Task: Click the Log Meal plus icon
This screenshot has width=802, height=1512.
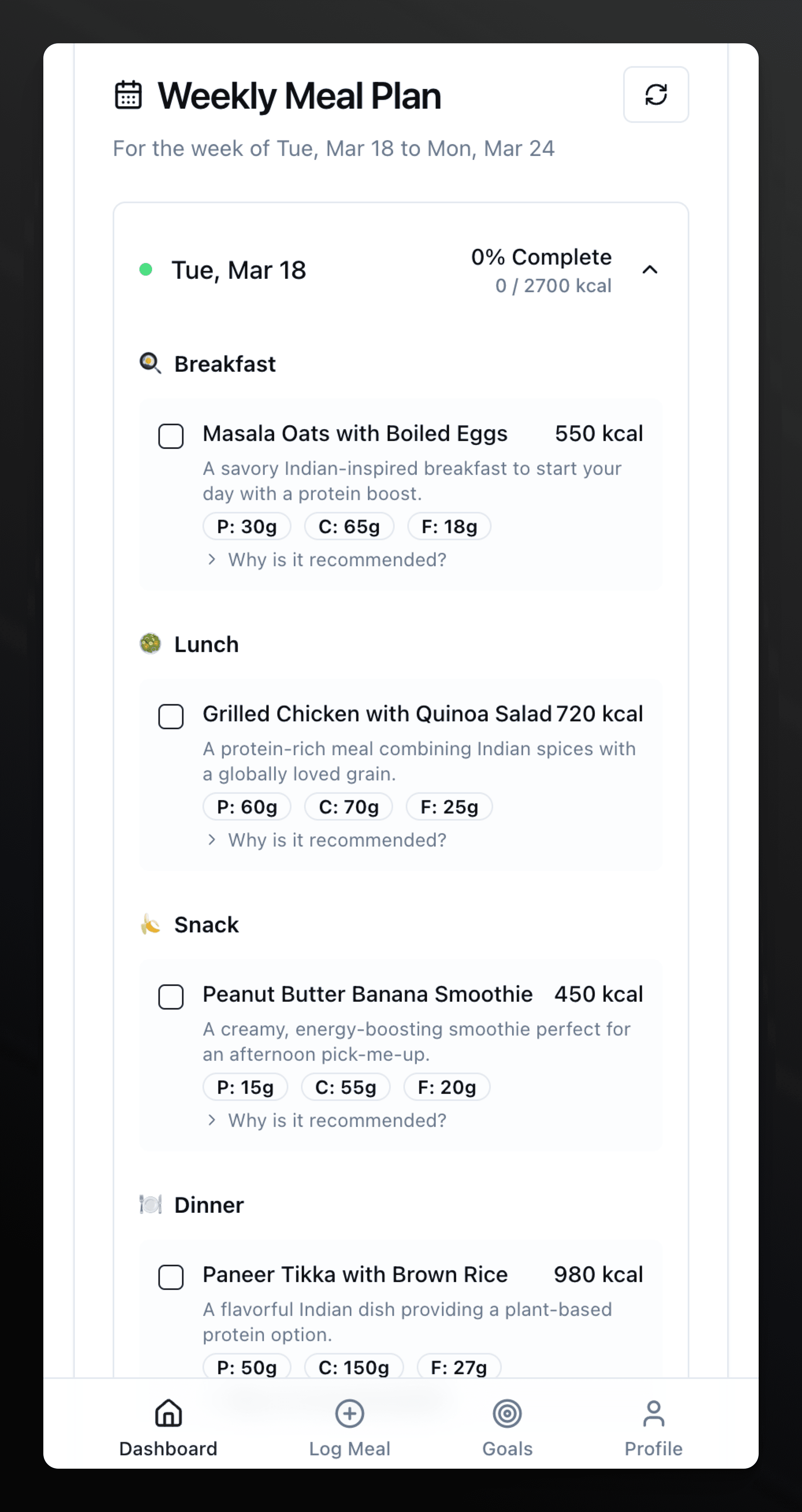Action: (x=349, y=1413)
